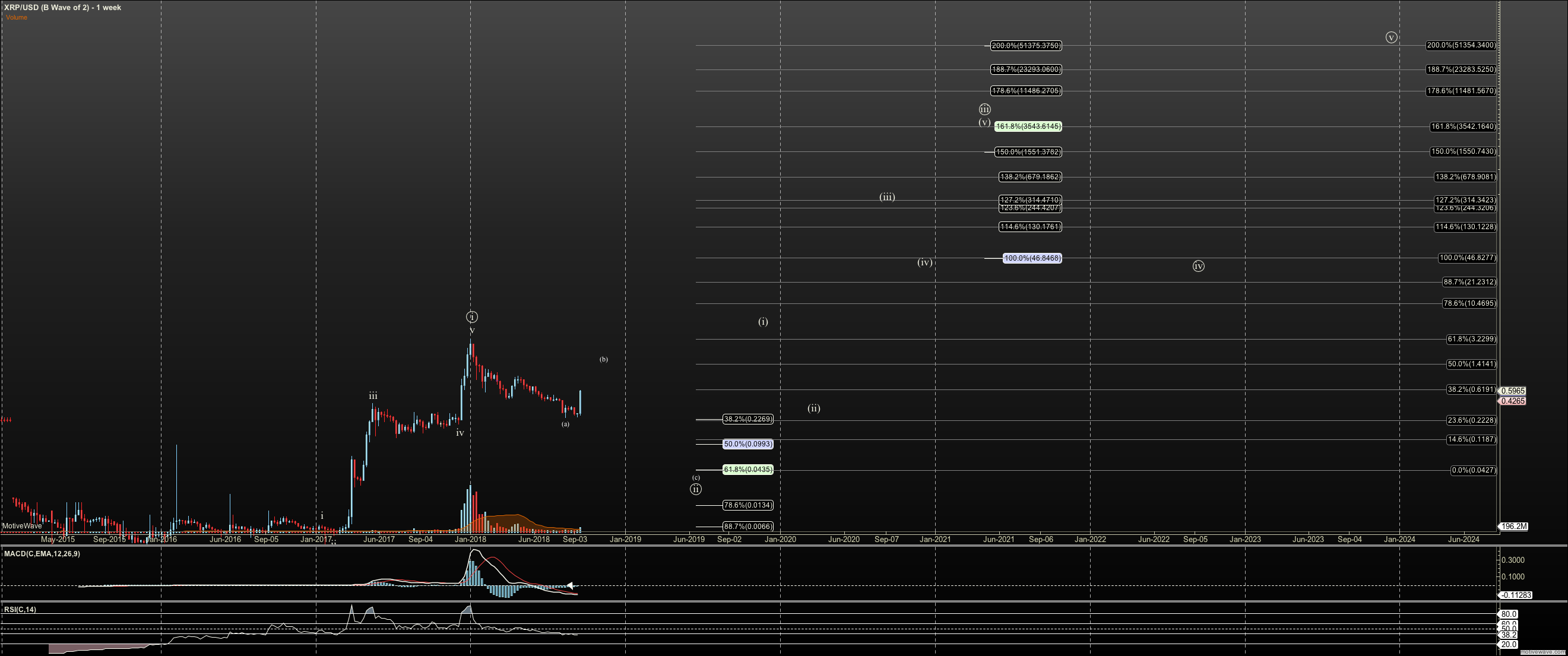Open the RSI(C,14) study label
Screen dimensions: 1568x656
click(x=20, y=609)
